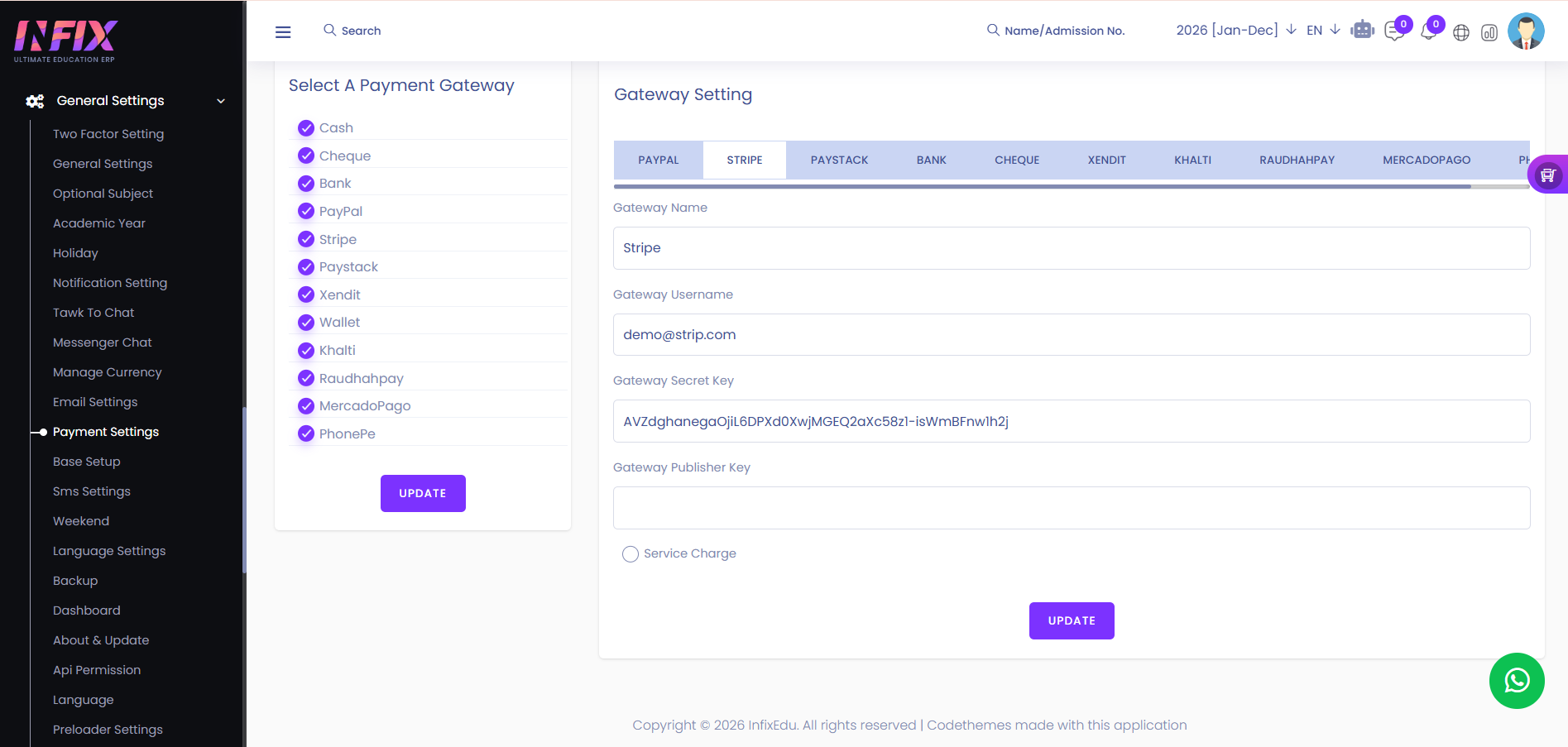Switch to the PAYSTACK tab

(840, 160)
